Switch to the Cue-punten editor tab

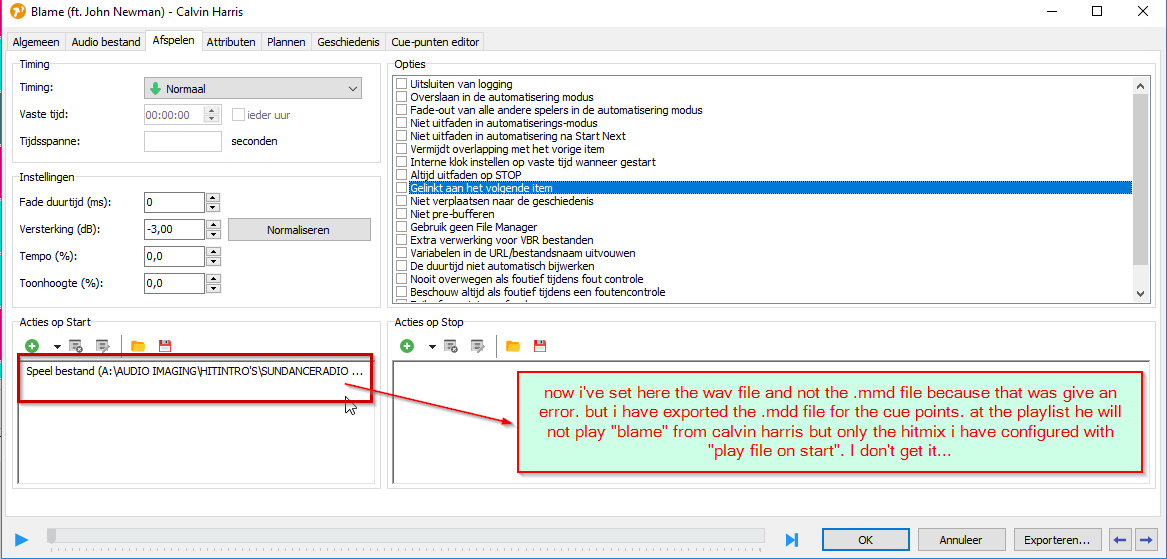click(x=435, y=42)
